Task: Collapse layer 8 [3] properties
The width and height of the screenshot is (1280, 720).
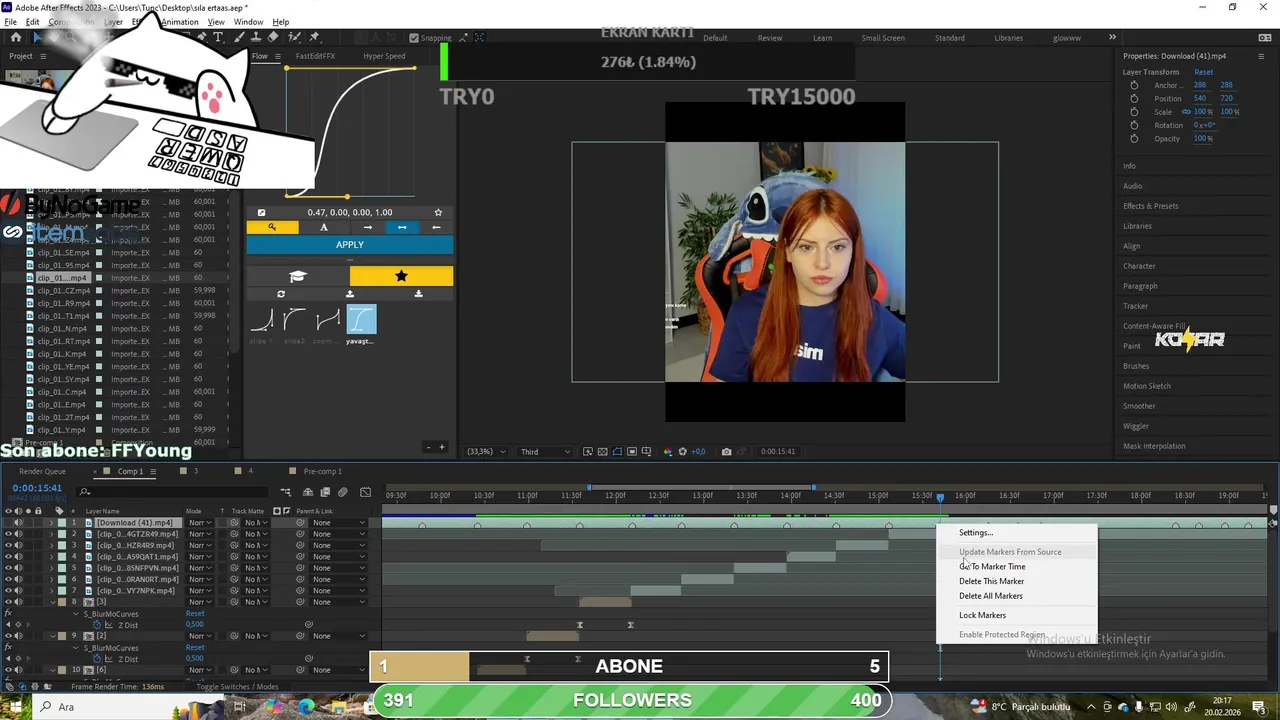Action: (x=52, y=602)
